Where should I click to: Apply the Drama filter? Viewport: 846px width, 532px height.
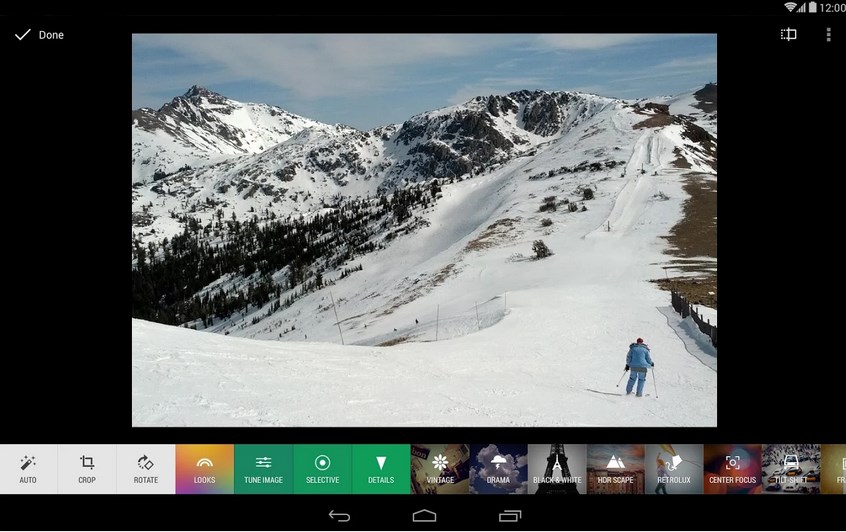point(498,469)
